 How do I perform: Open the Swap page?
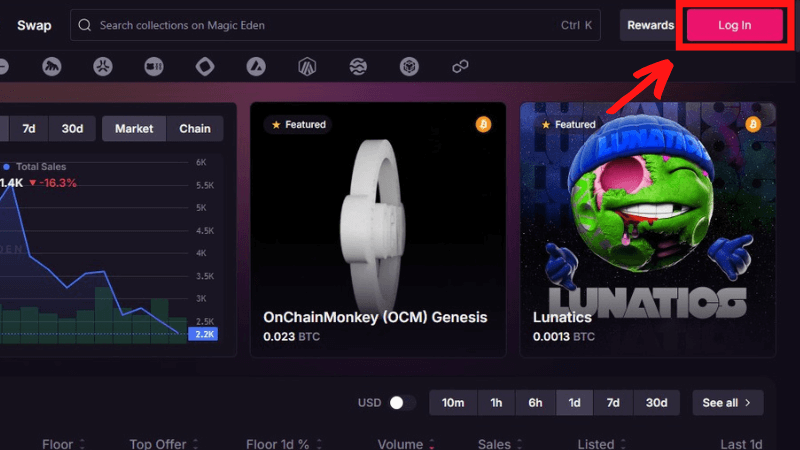(34, 25)
